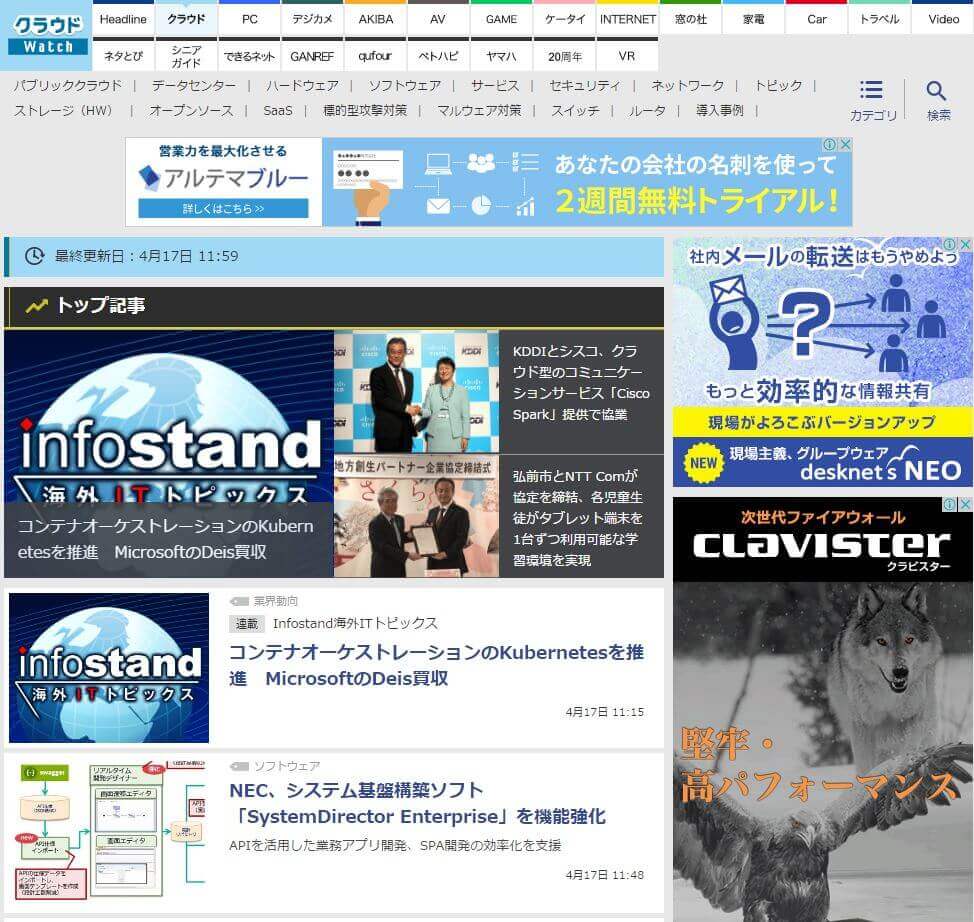The width and height of the screenshot is (974, 922).
Task: Open the マルウェア対策 link
Action: [479, 111]
